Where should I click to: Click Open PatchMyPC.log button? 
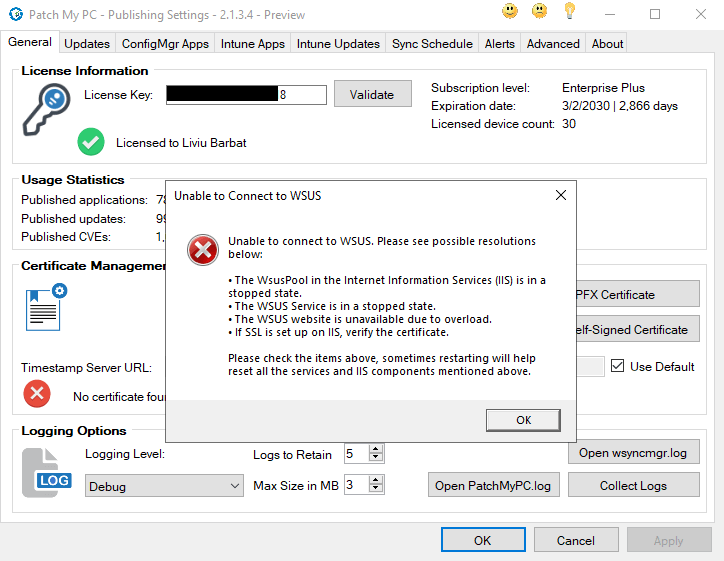[x=493, y=485]
